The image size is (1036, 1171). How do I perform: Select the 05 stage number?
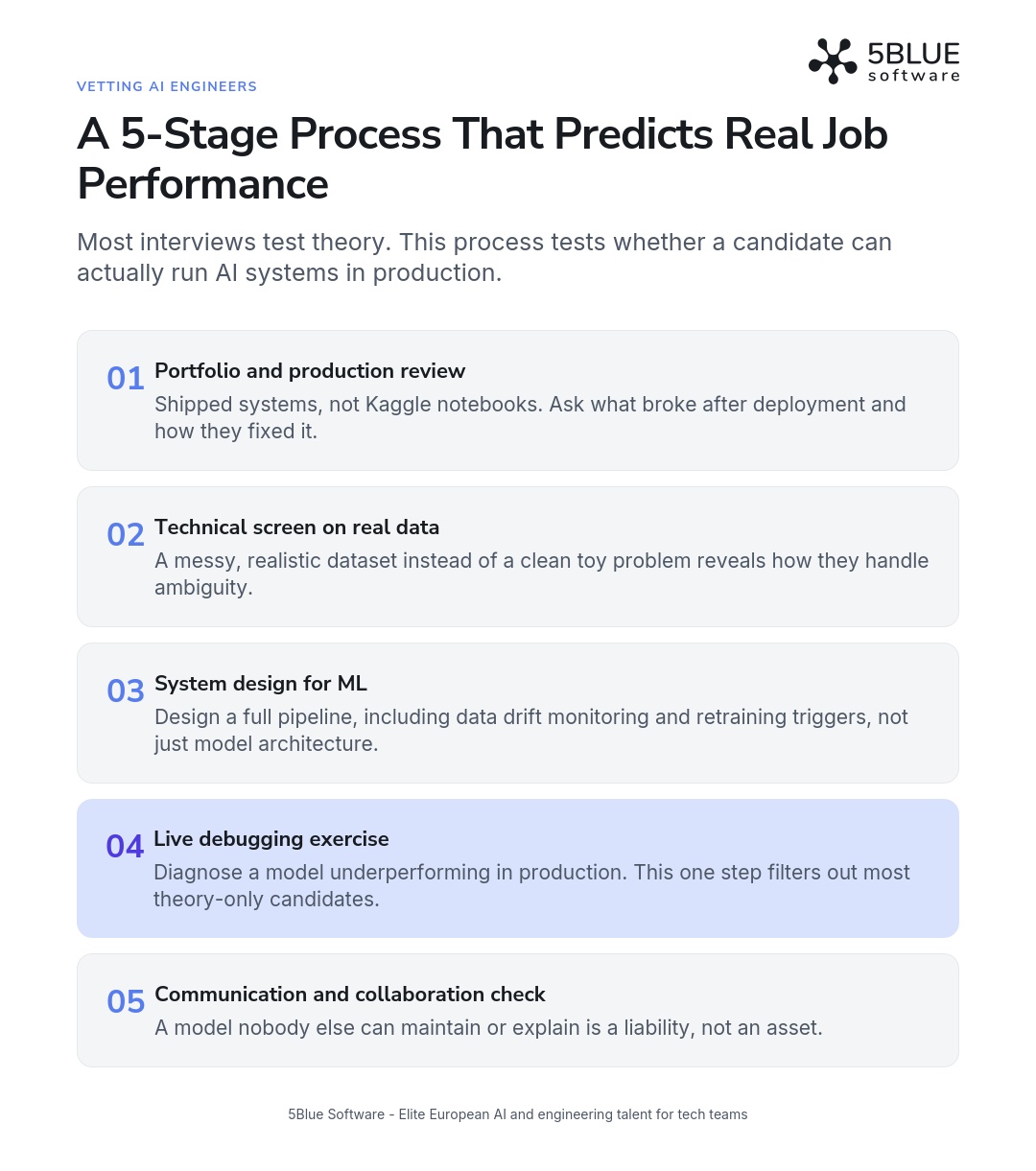pyautogui.click(x=126, y=1002)
